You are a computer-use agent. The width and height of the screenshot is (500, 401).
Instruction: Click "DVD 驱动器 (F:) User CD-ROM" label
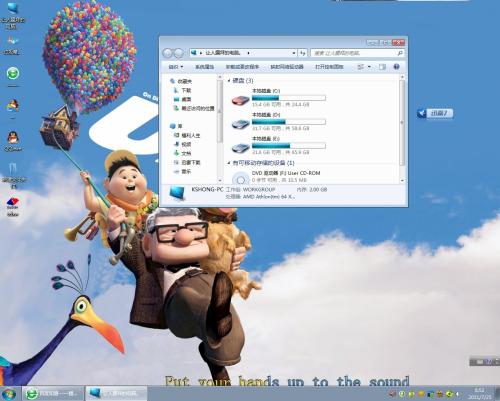[x=286, y=173]
